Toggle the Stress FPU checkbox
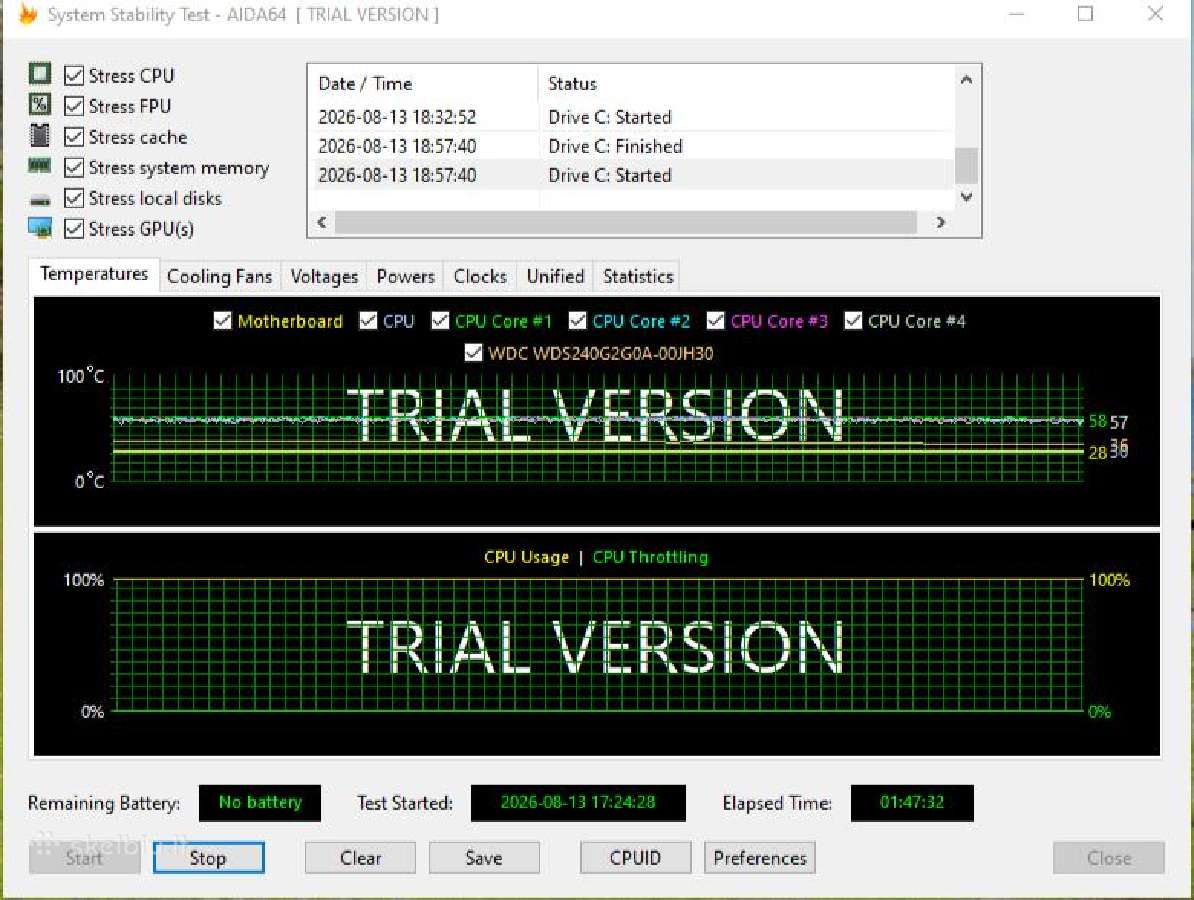This screenshot has height=900, width=1194. pyautogui.click(x=74, y=106)
